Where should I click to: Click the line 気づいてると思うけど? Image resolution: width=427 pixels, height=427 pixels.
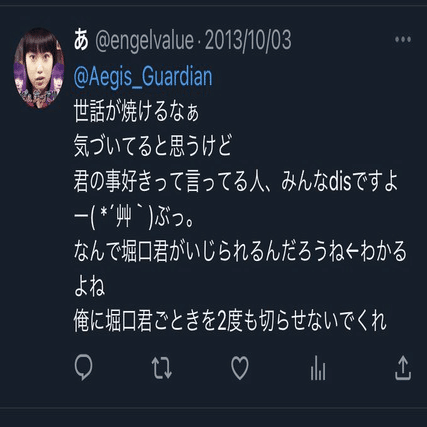coord(153,147)
